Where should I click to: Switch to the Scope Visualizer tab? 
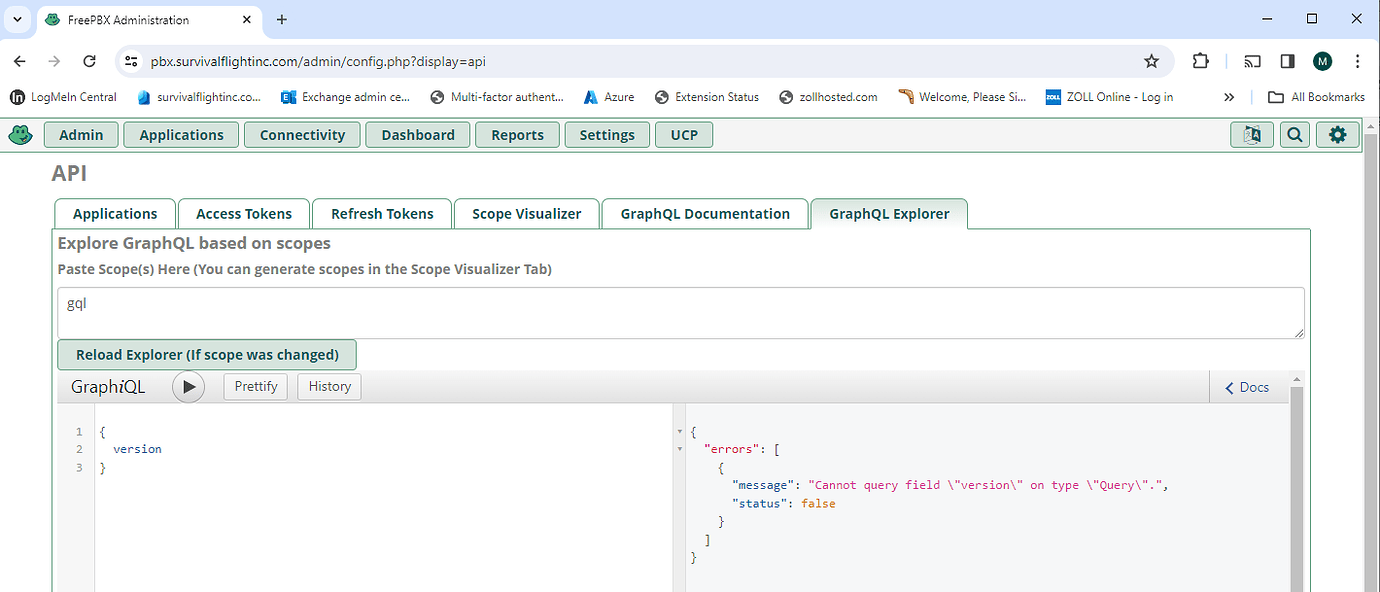[x=526, y=214]
